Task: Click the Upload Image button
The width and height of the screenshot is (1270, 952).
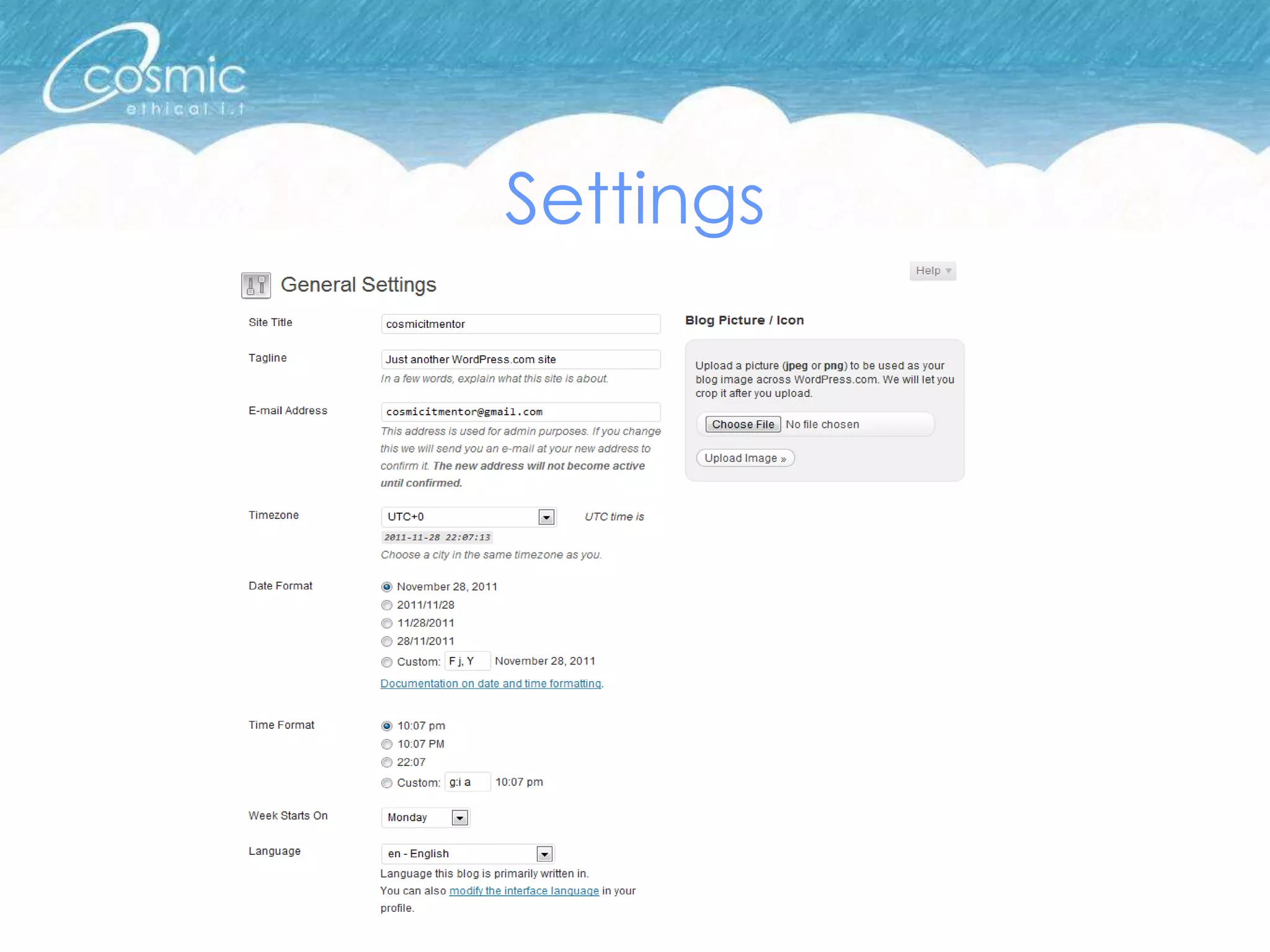Action: [745, 458]
